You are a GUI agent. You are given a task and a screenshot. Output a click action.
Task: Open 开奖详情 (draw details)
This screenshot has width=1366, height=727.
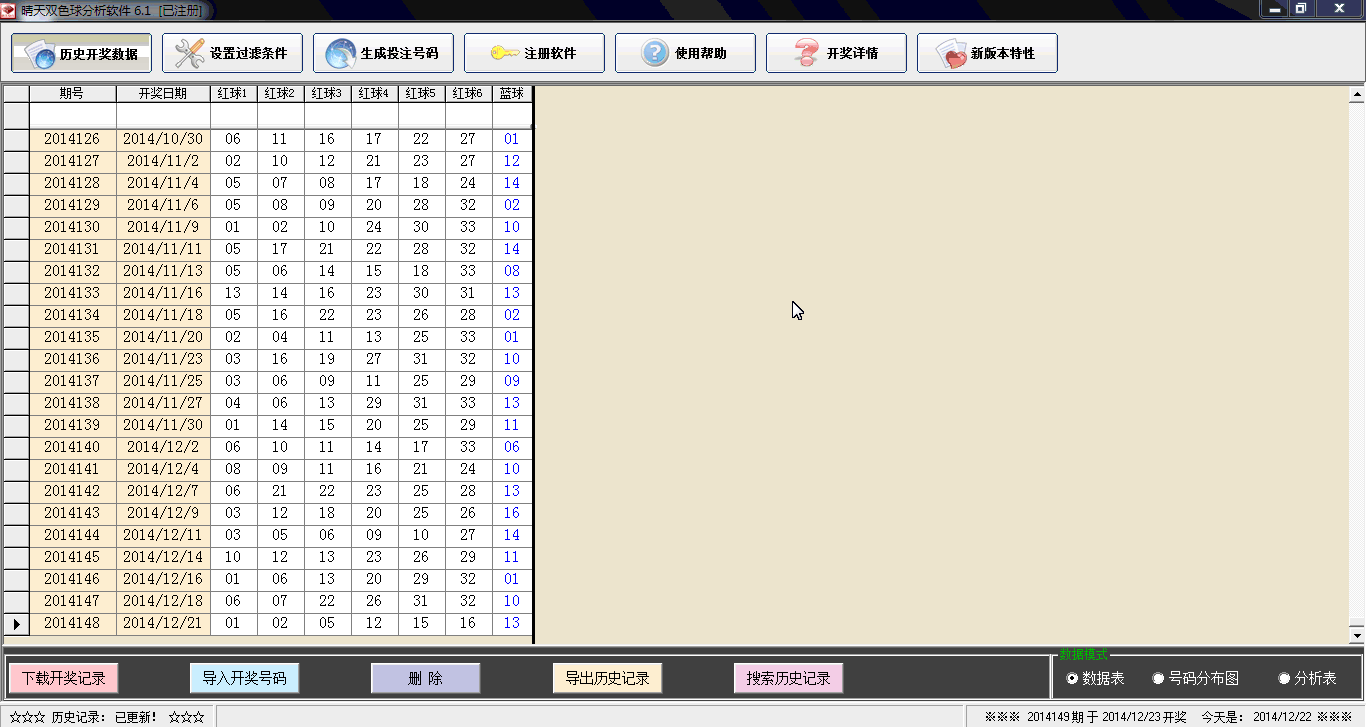(836, 52)
